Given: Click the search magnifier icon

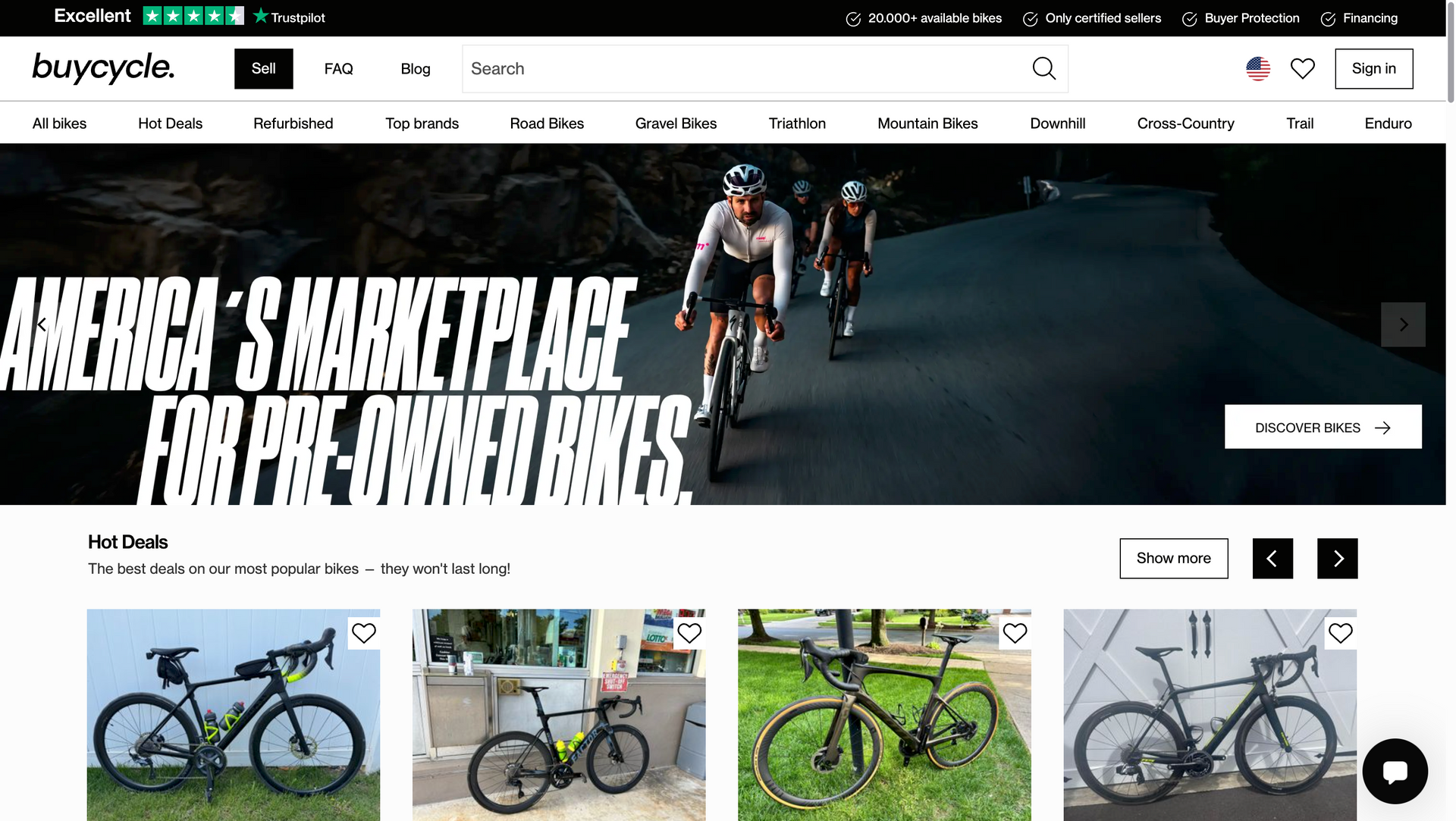Looking at the screenshot, I should pos(1044,68).
